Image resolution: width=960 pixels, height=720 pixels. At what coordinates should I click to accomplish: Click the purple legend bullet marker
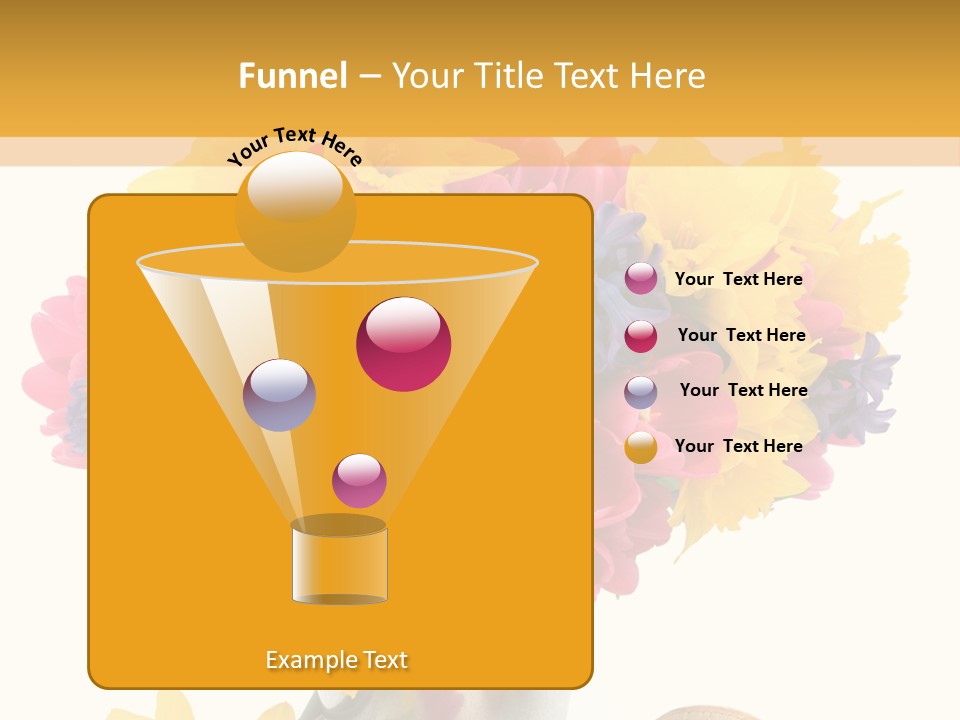(640, 390)
